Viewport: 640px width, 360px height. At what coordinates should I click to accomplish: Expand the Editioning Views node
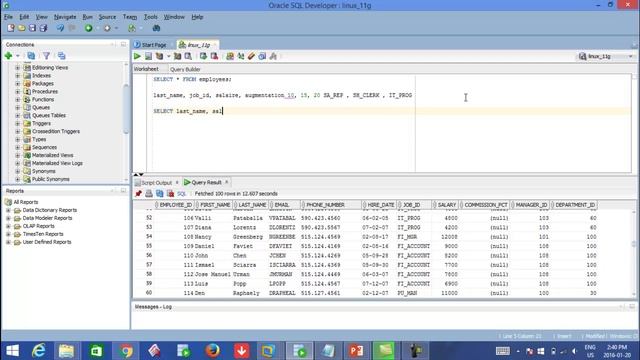pos(18,68)
